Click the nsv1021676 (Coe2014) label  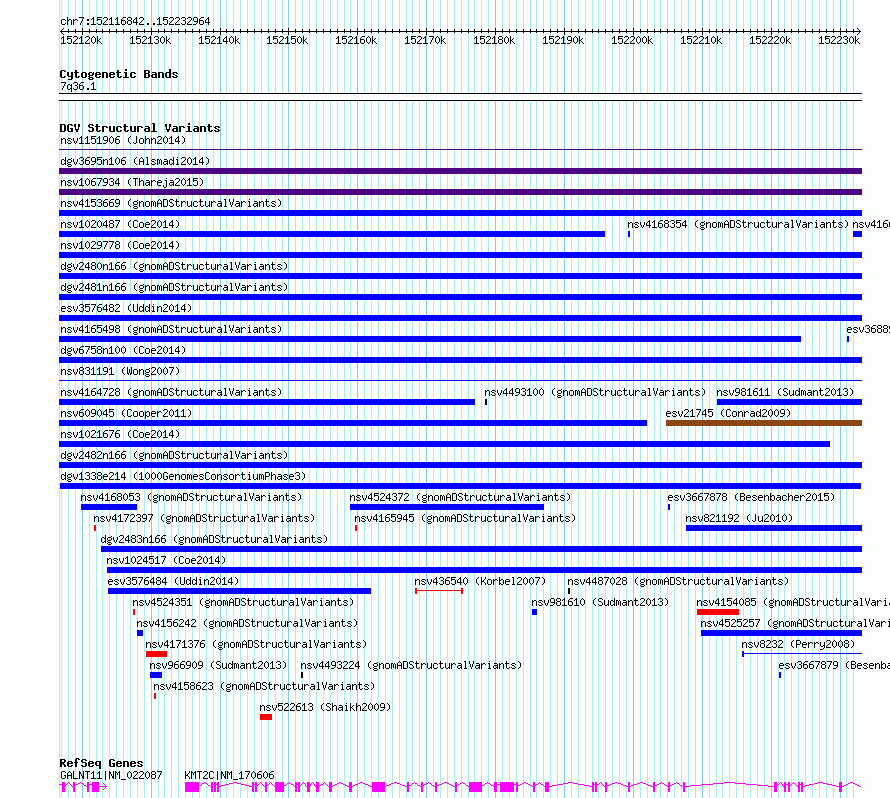[120, 434]
